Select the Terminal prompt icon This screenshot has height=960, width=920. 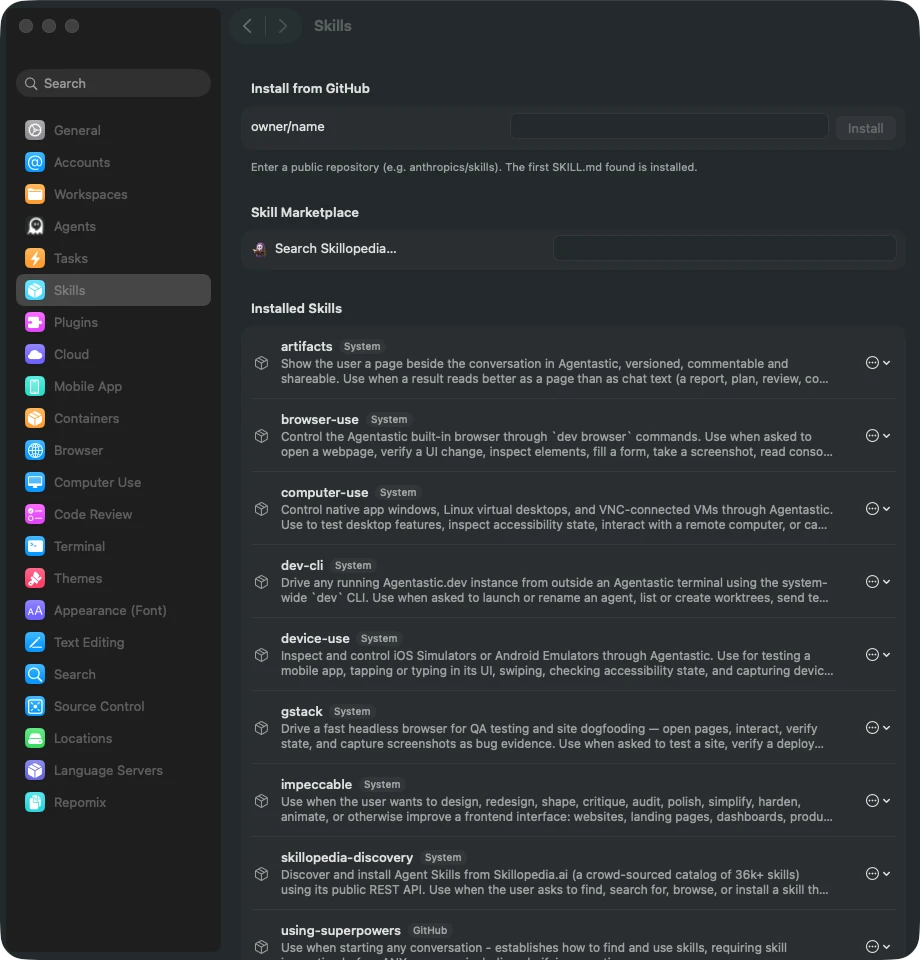pyautogui.click(x=35, y=546)
